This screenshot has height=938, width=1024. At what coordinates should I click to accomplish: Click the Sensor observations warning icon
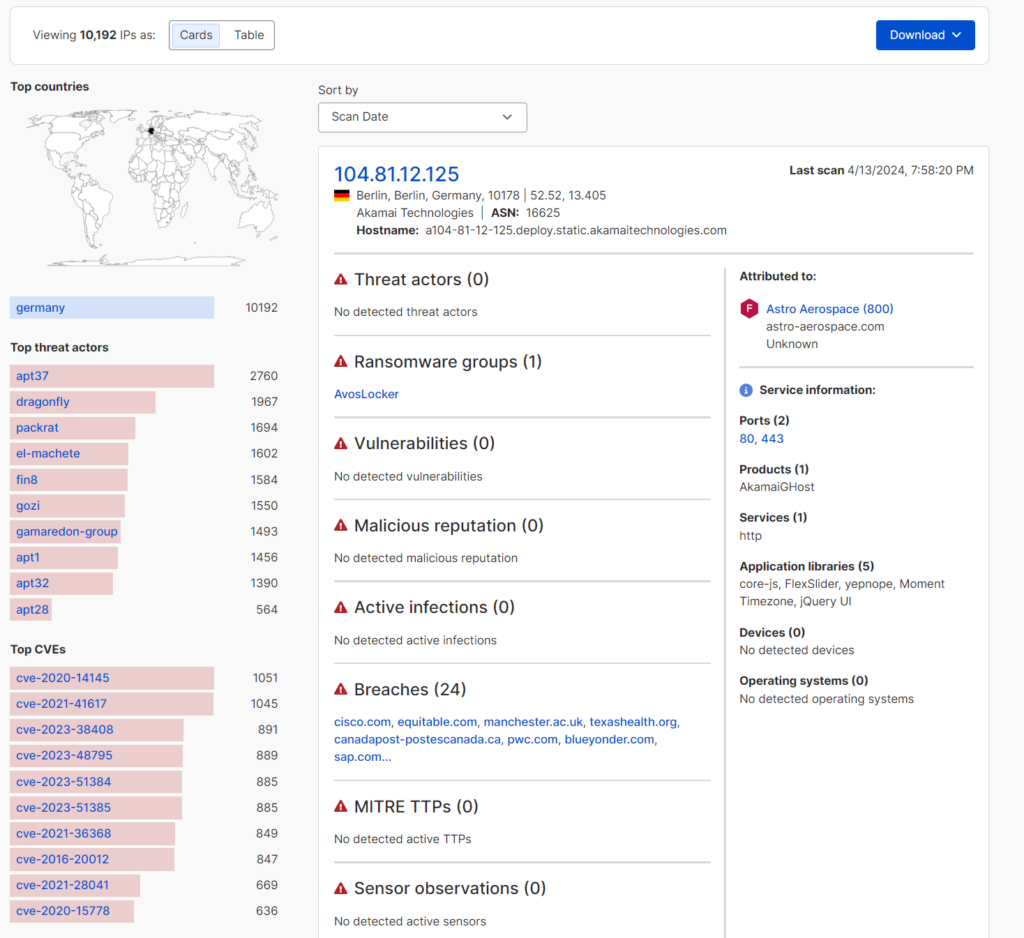pos(341,888)
